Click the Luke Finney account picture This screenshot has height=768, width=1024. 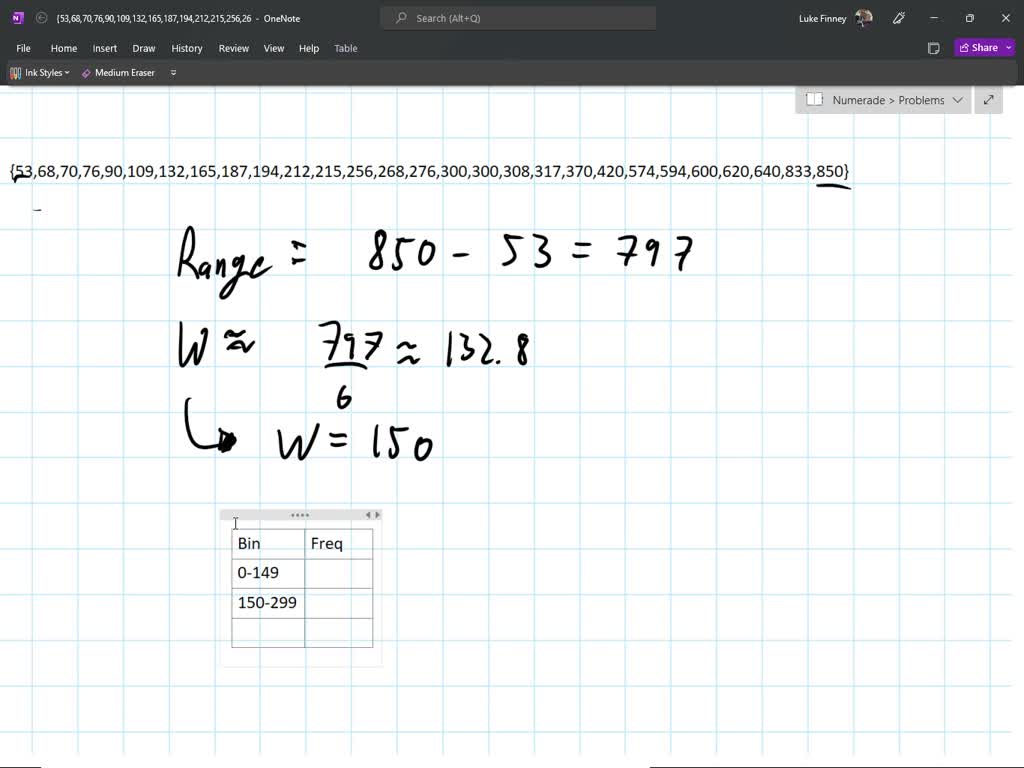[x=862, y=18]
